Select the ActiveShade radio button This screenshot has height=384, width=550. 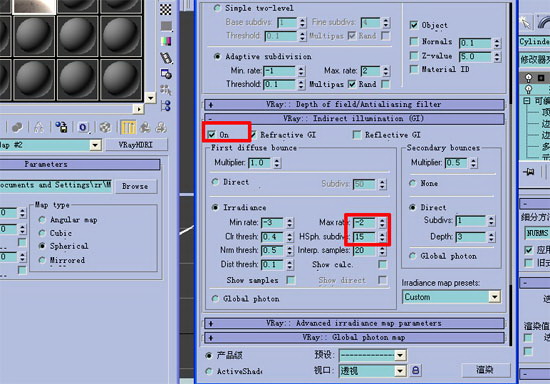tap(209, 371)
